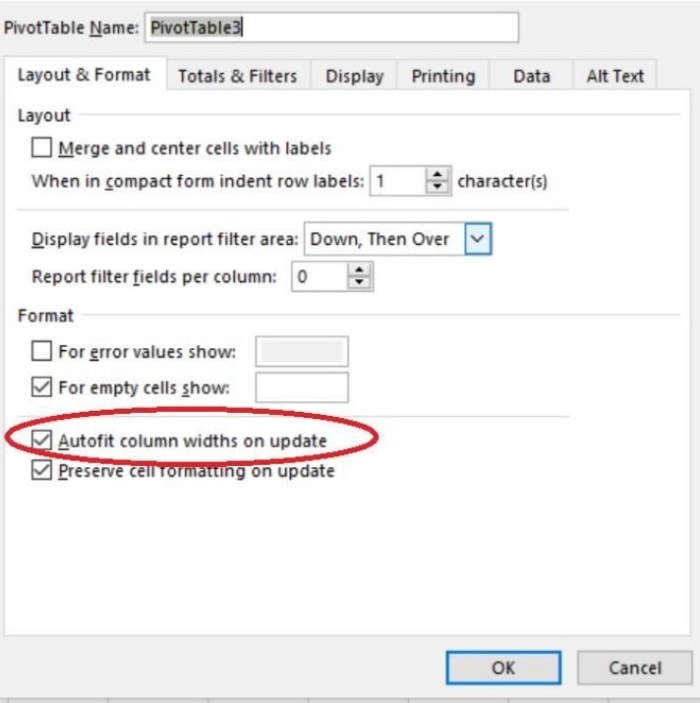Open the Display tab

(x=354, y=76)
